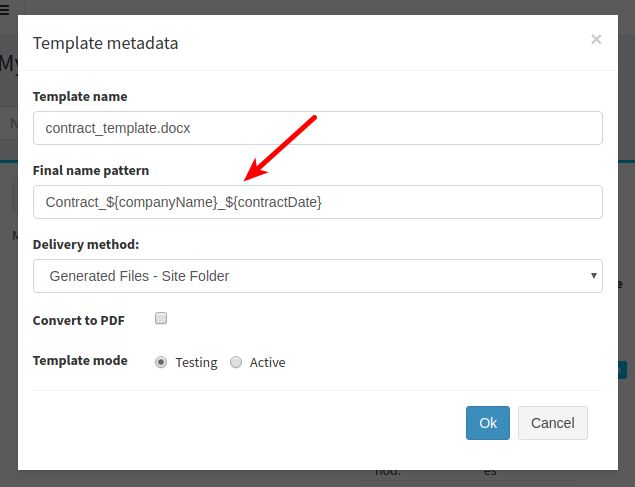Focus the Final name pattern field
Image resolution: width=635 pixels, height=487 pixels.
[x=318, y=202]
